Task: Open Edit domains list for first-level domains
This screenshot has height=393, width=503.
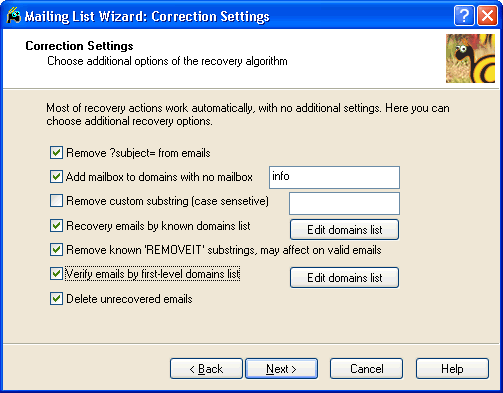Action: pos(344,277)
